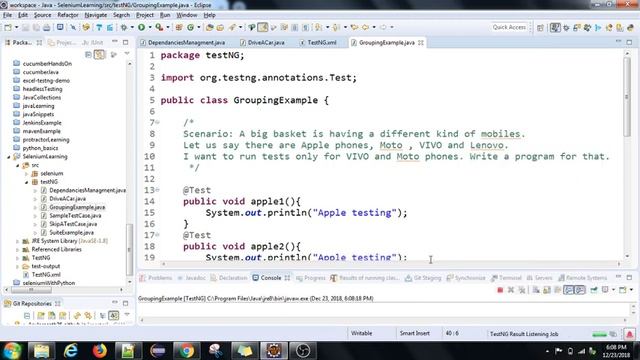This screenshot has height=360, width=640.
Task: Click the Collapse All icon in Git Repositories
Action: [x=27, y=316]
